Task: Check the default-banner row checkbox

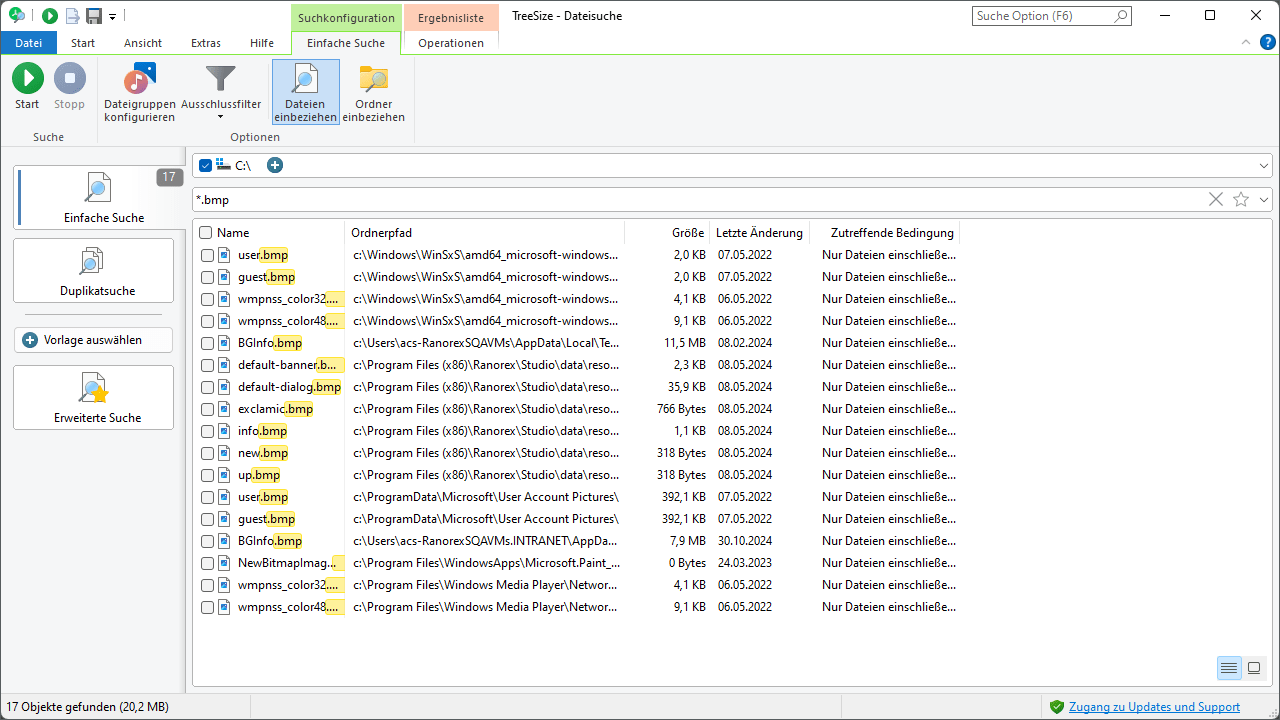Action: [207, 365]
